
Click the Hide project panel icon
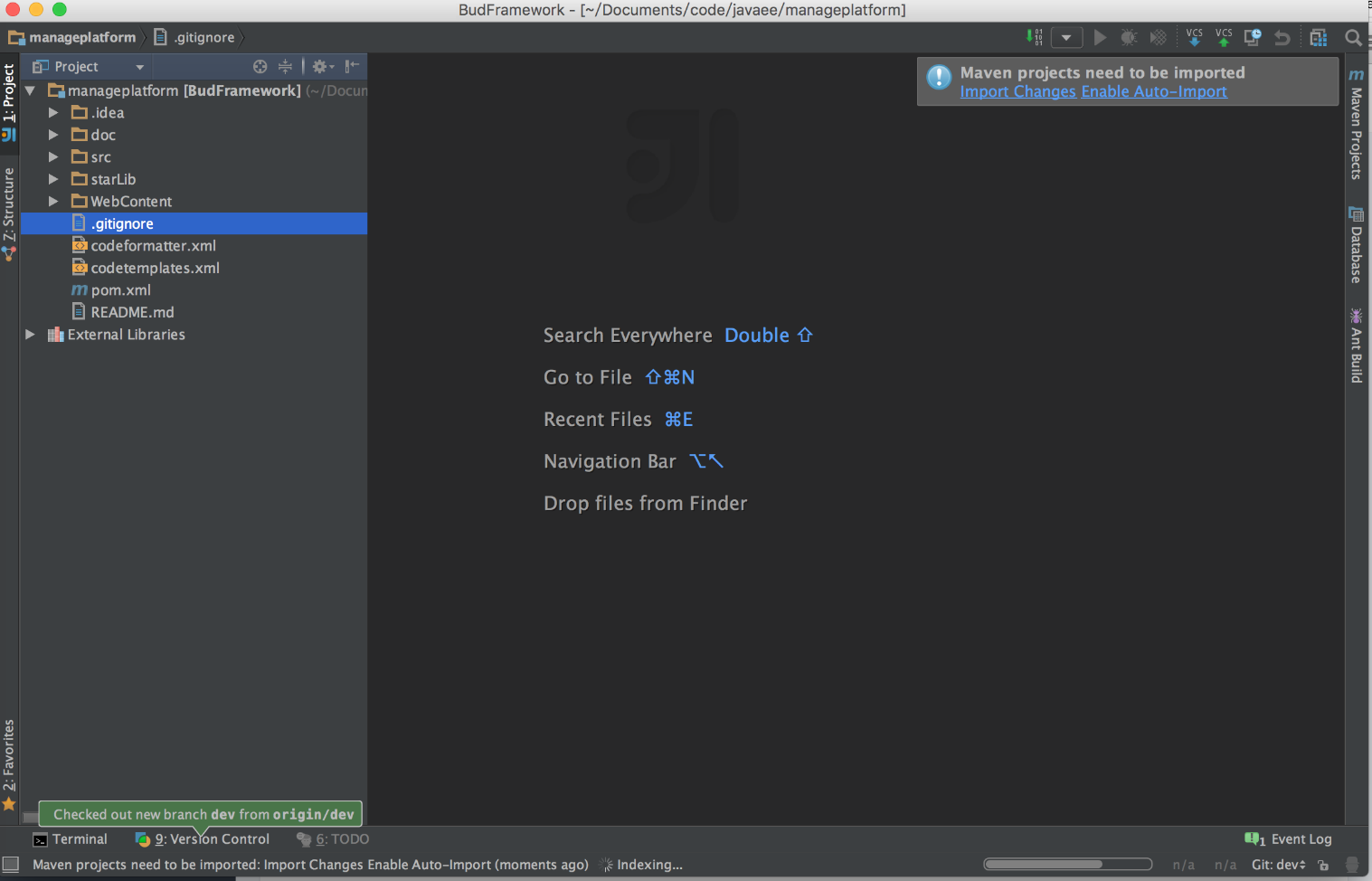point(352,66)
